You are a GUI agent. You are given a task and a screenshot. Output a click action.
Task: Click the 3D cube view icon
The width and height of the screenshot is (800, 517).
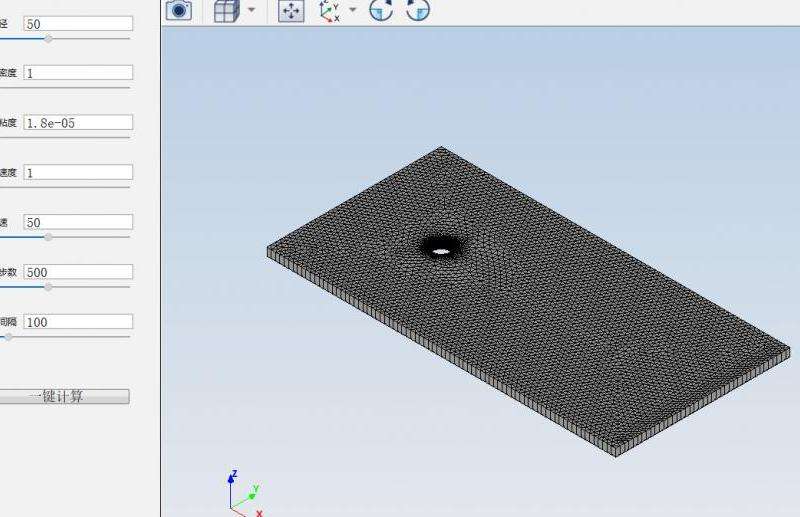[227, 11]
